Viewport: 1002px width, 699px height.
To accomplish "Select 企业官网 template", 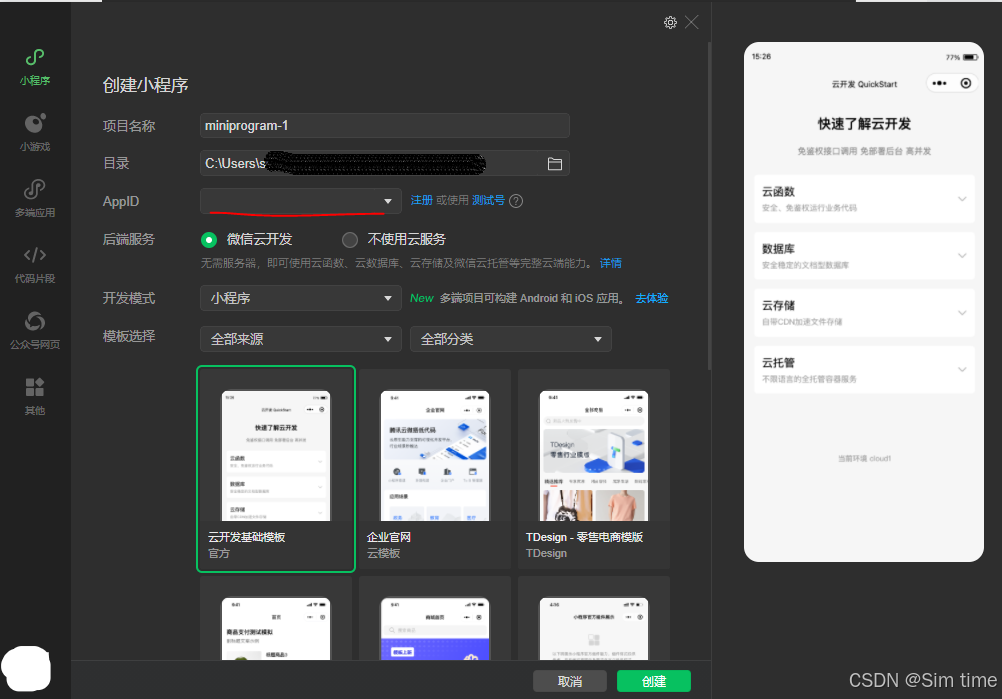I will [x=435, y=469].
